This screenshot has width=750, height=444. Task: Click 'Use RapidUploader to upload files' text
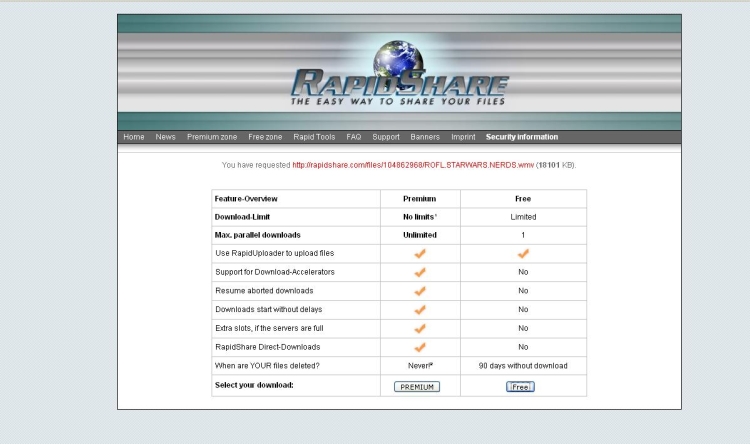[x=275, y=253]
